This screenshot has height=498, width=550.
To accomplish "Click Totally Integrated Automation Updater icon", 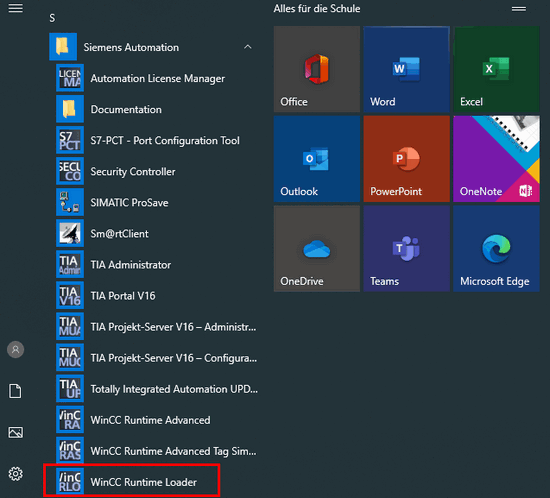I will click(70, 389).
